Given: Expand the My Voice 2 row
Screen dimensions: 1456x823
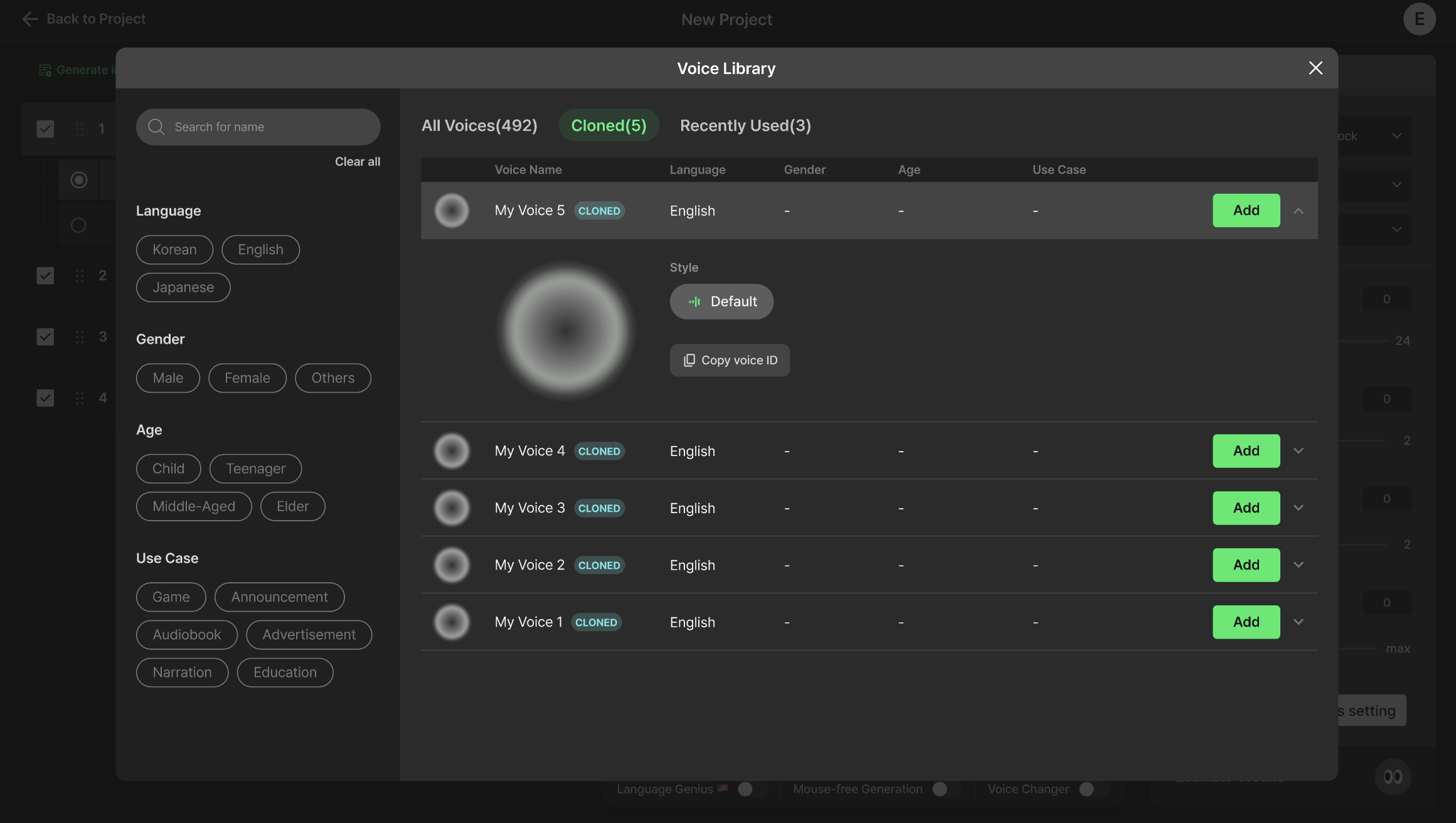Looking at the screenshot, I should click(1299, 565).
